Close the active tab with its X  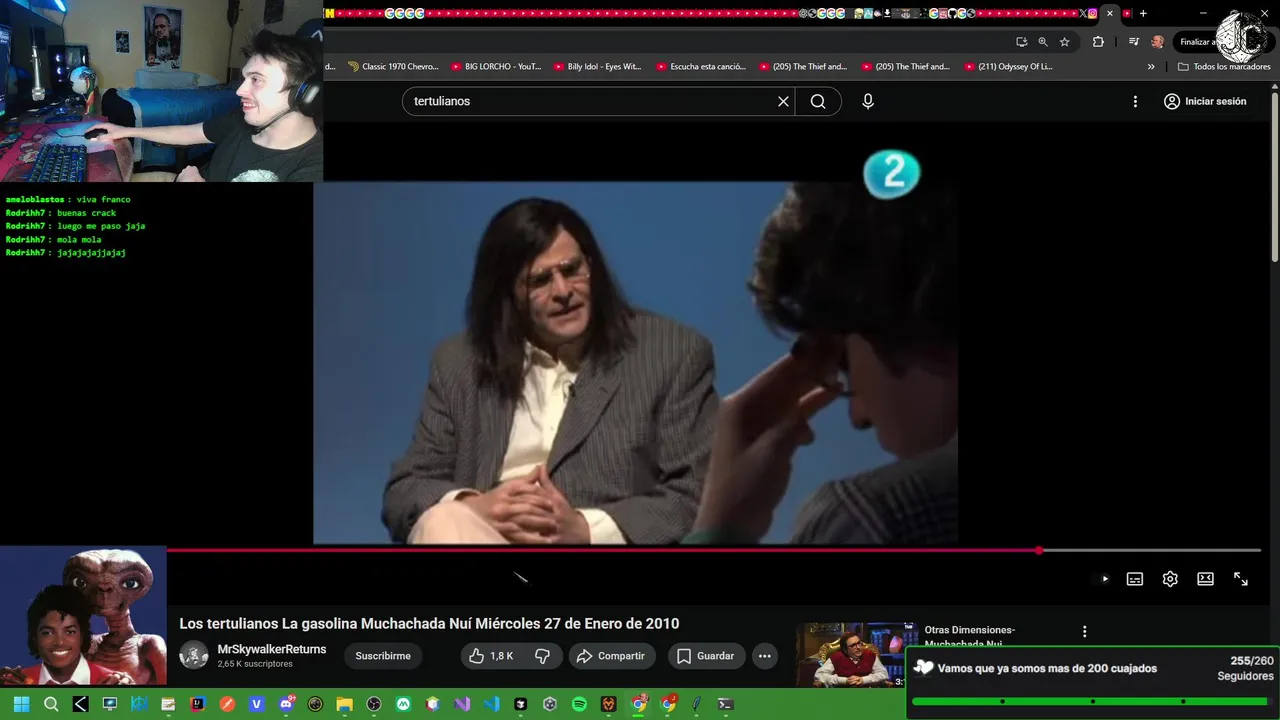pyautogui.click(x=1109, y=13)
